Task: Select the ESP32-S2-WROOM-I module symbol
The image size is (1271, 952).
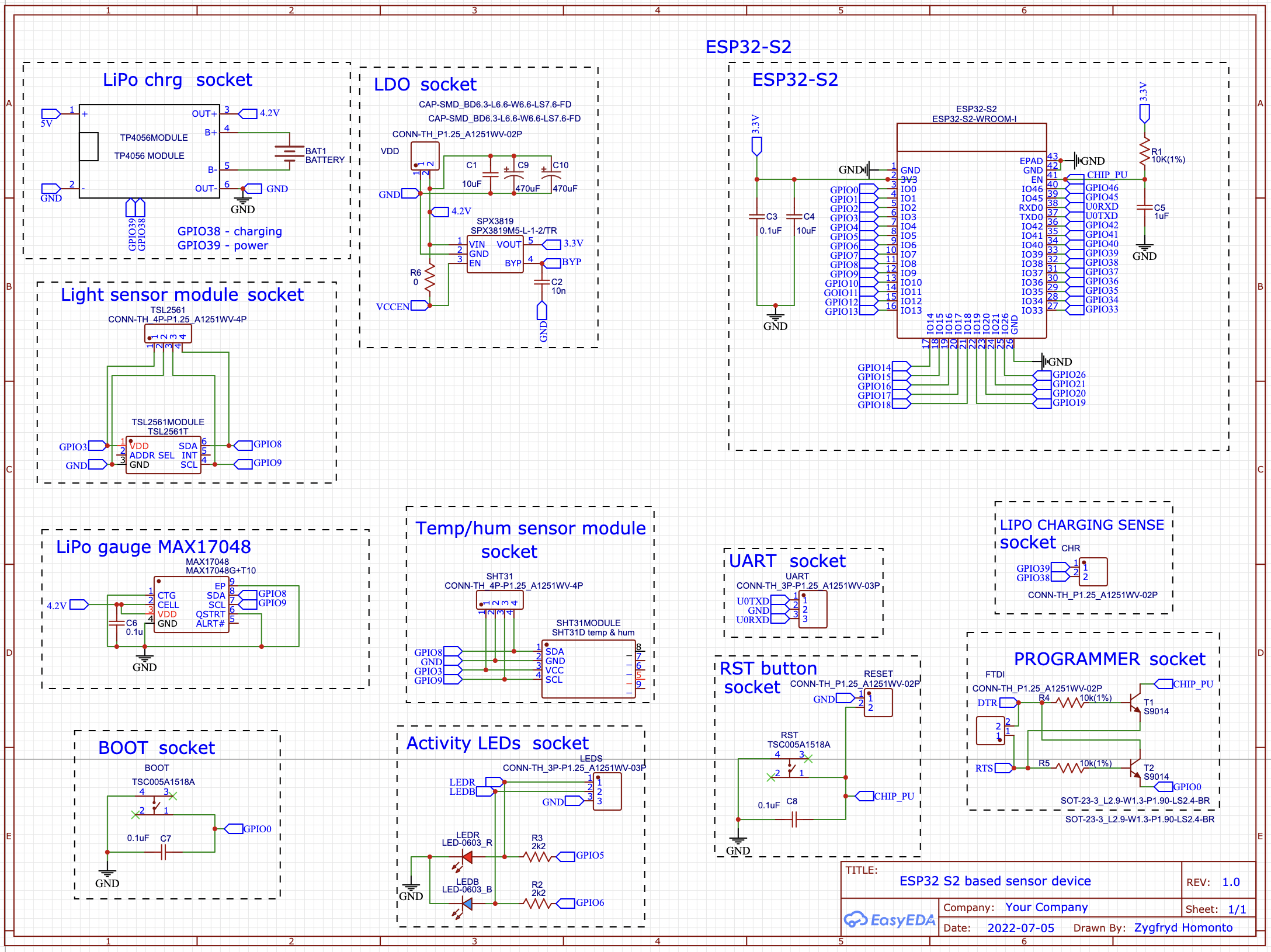Action: click(971, 231)
